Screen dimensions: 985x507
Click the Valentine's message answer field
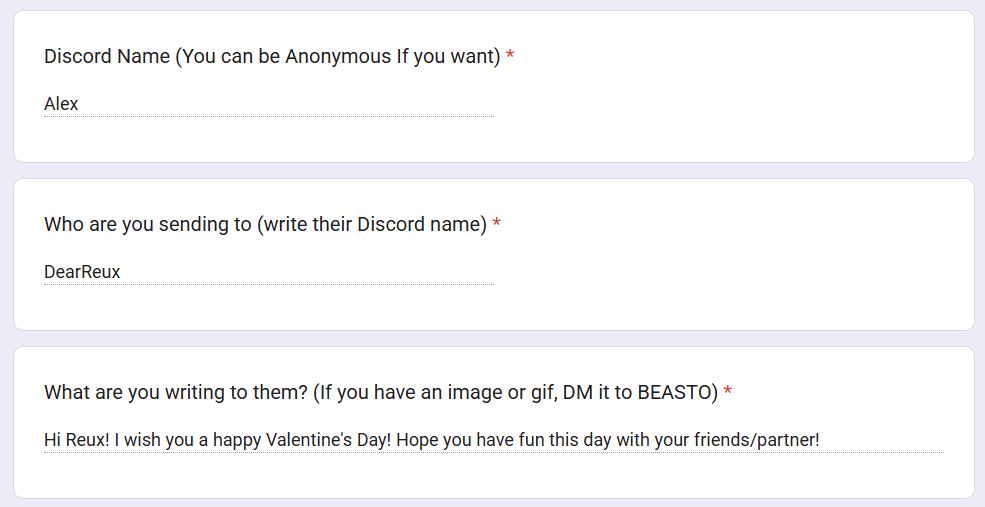[x=493, y=440]
